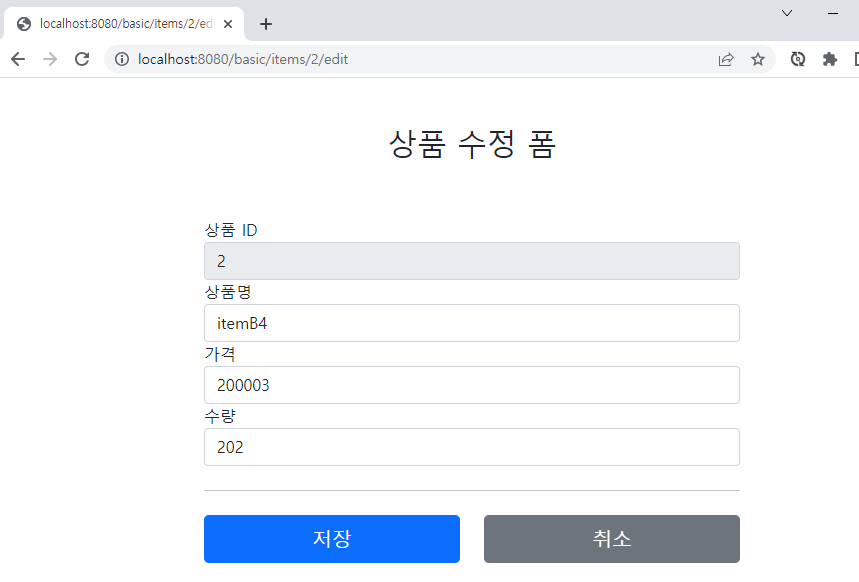Click the blue 저장 button
859x582 pixels.
click(332, 539)
